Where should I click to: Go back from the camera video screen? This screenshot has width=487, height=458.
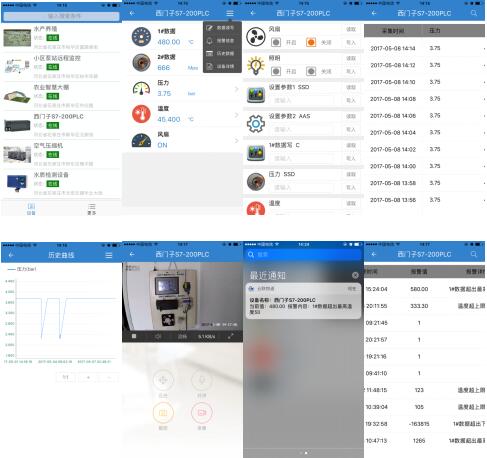pyautogui.click(x=132, y=254)
